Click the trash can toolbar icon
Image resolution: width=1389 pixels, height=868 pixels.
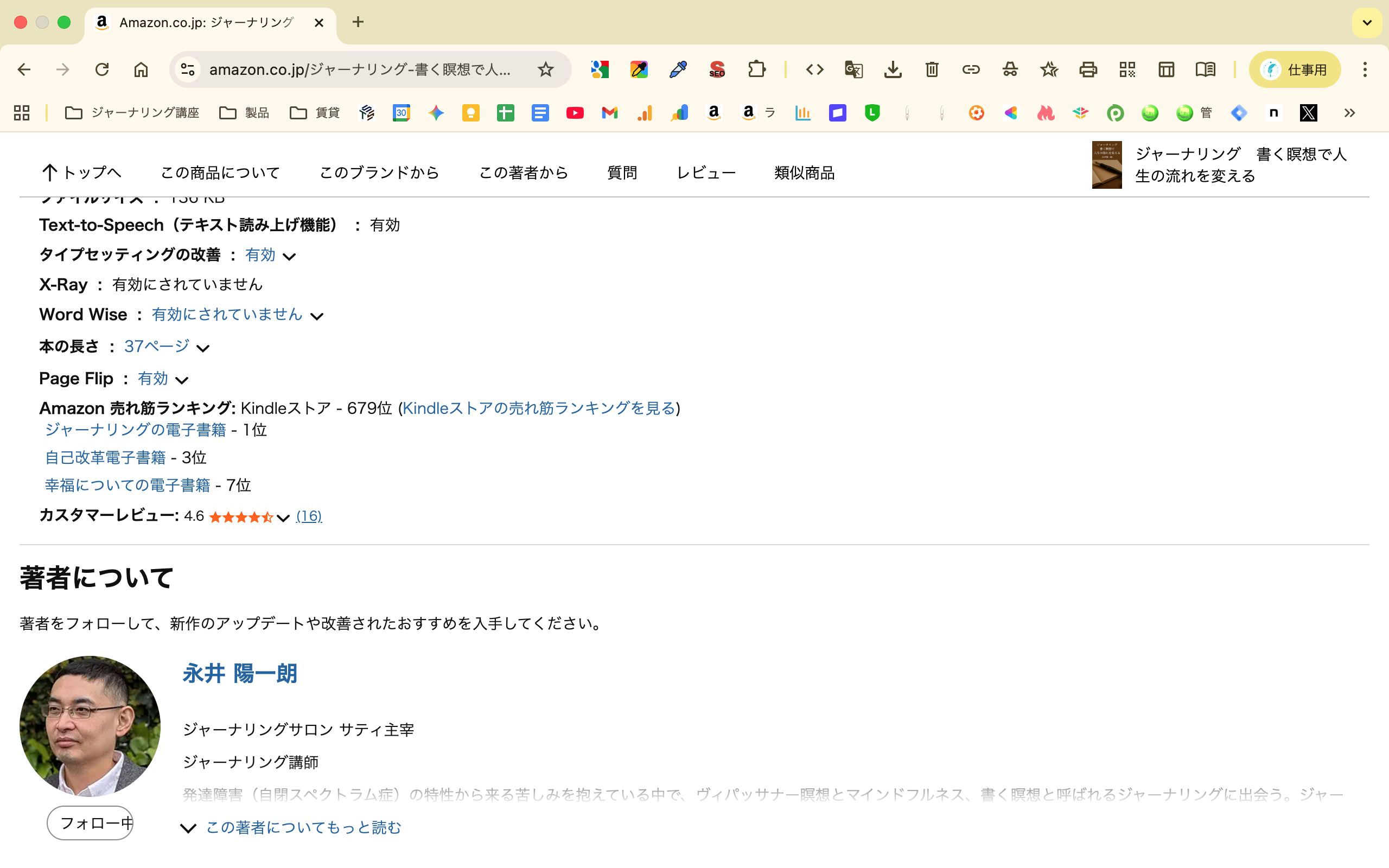point(932,69)
